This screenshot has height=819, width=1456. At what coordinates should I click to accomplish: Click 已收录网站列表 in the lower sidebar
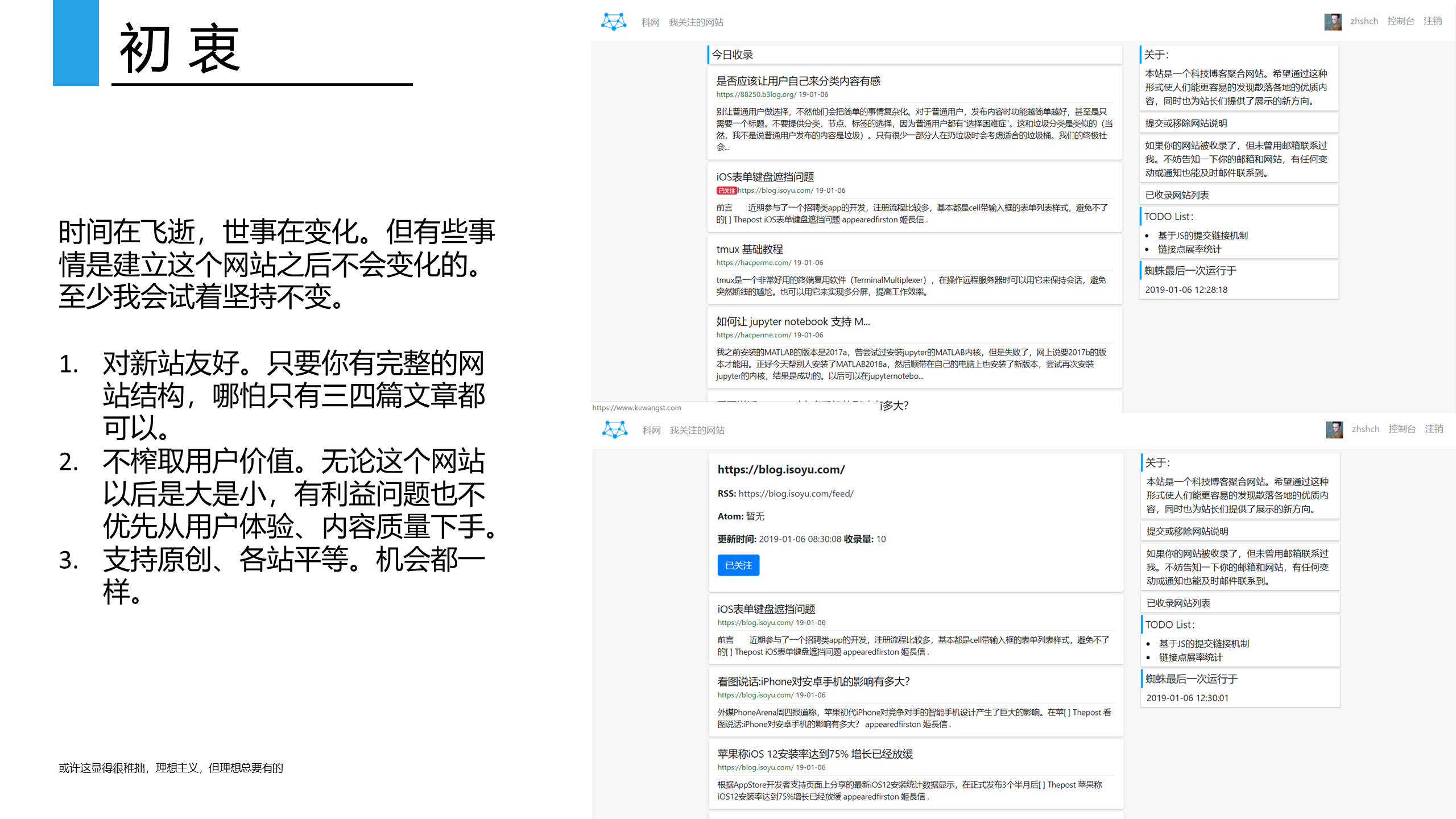[x=1178, y=603]
